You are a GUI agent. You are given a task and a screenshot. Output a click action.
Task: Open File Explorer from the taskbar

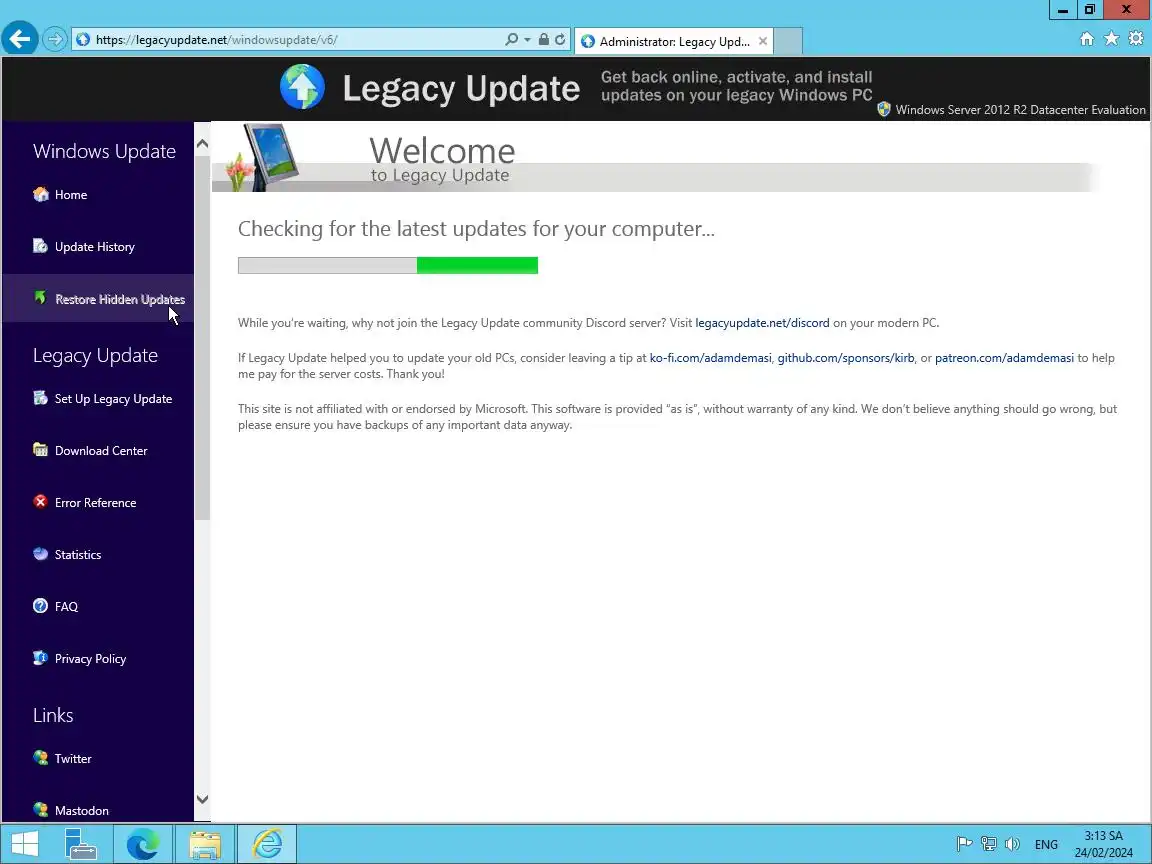pos(205,843)
